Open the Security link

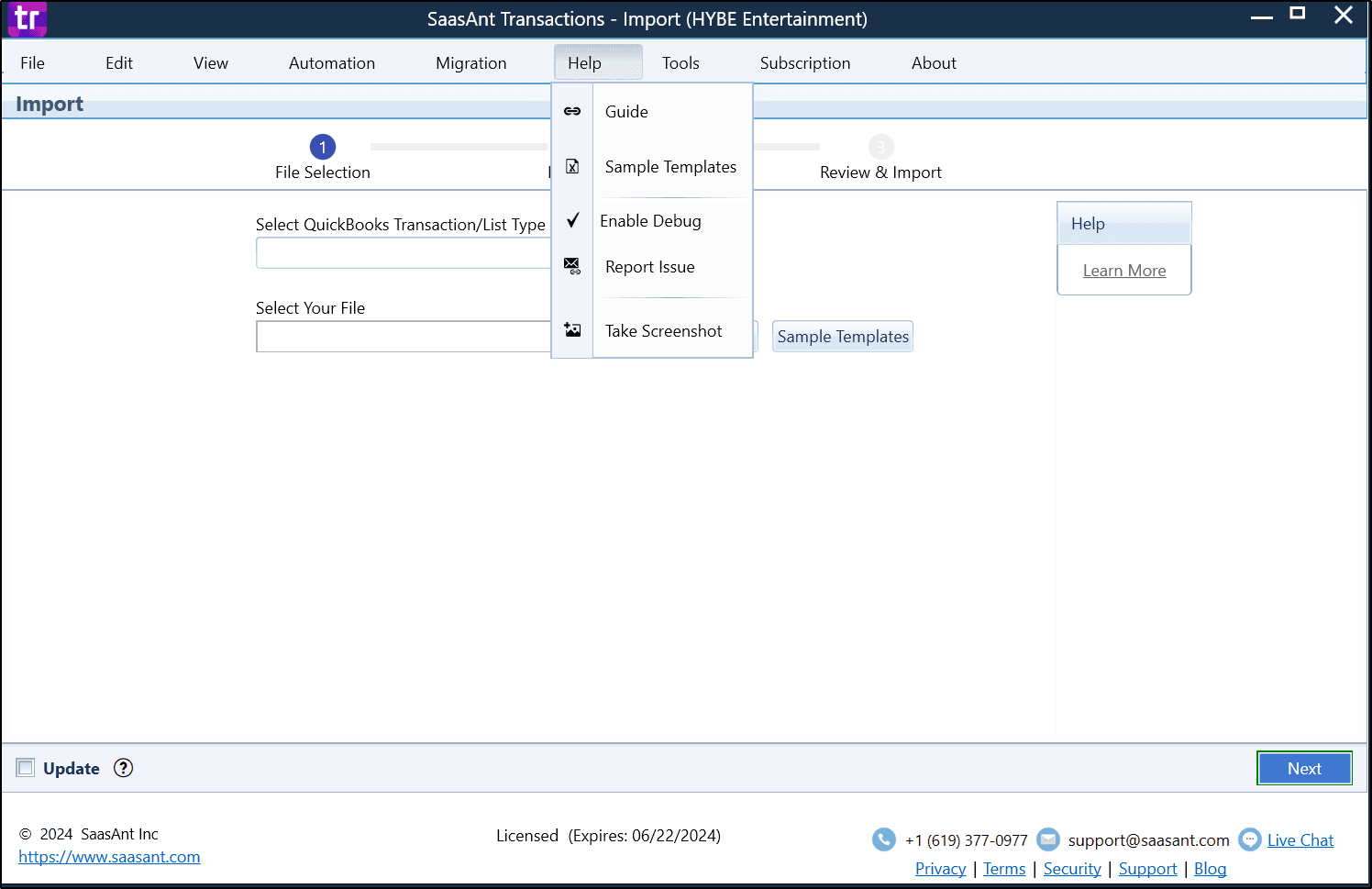[1072, 869]
